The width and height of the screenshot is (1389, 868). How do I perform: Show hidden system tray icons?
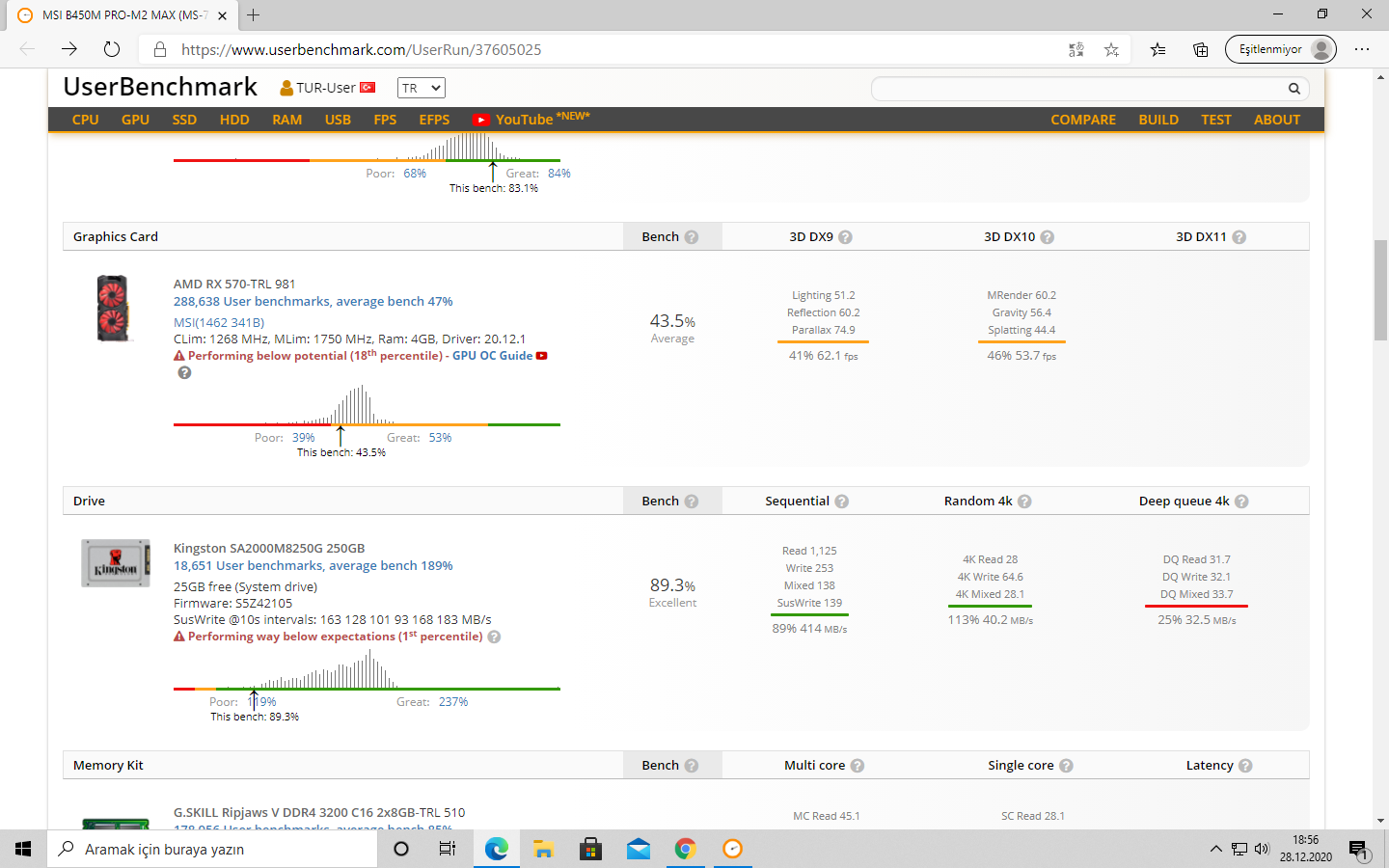click(x=1215, y=849)
